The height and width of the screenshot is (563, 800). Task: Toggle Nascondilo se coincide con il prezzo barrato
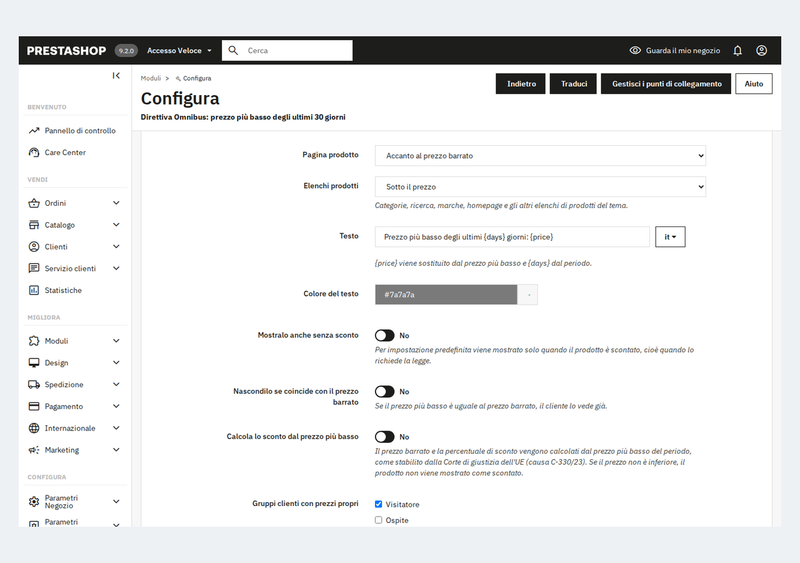point(385,391)
